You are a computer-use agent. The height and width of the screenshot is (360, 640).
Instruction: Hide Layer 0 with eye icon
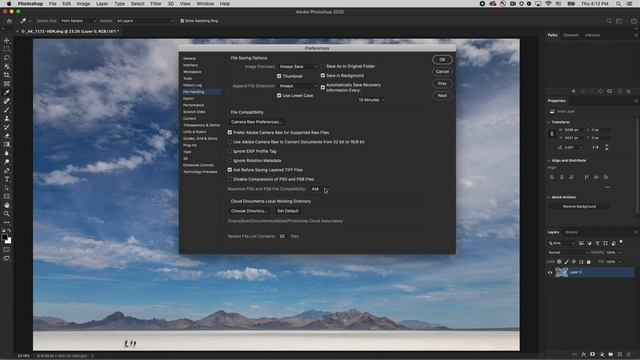pos(550,272)
